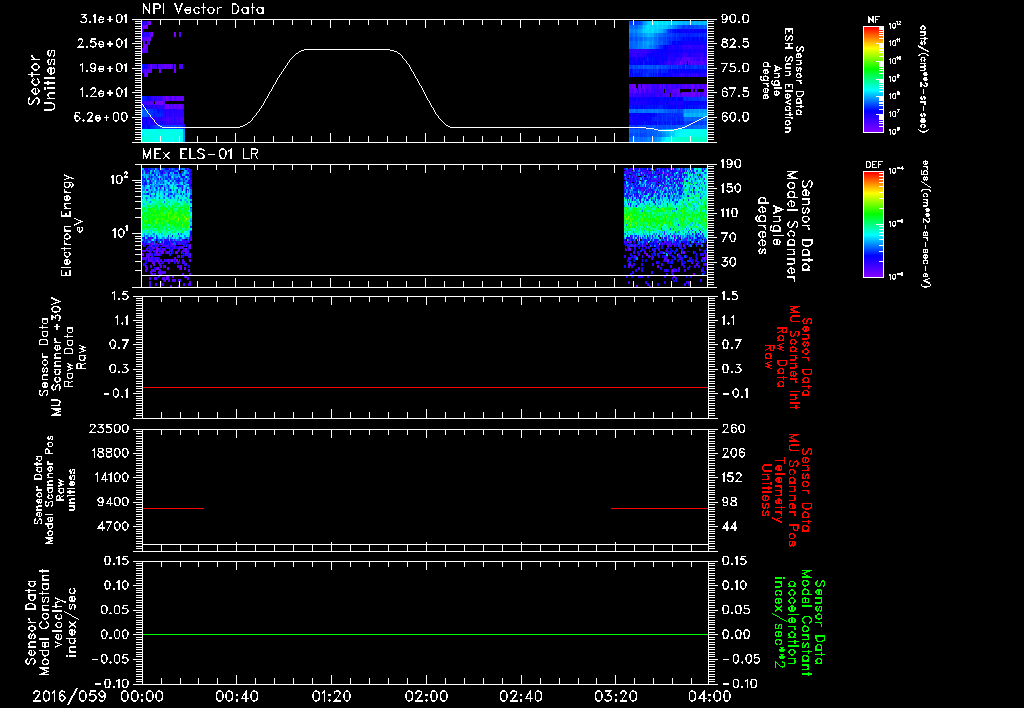Select the '150' scanner angle tick
The width and height of the screenshot is (1024, 708).
pos(731,189)
